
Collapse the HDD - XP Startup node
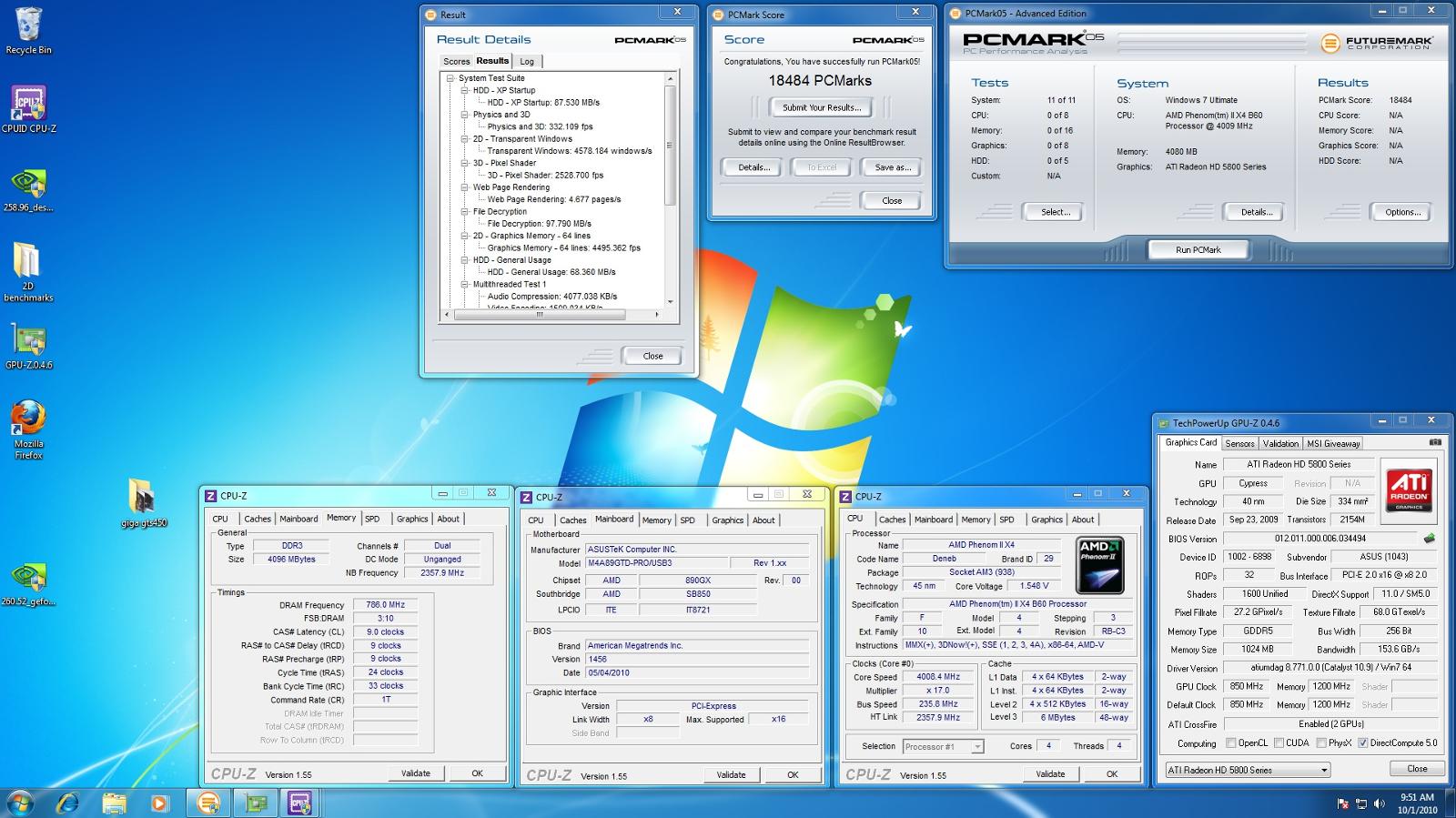click(x=464, y=90)
